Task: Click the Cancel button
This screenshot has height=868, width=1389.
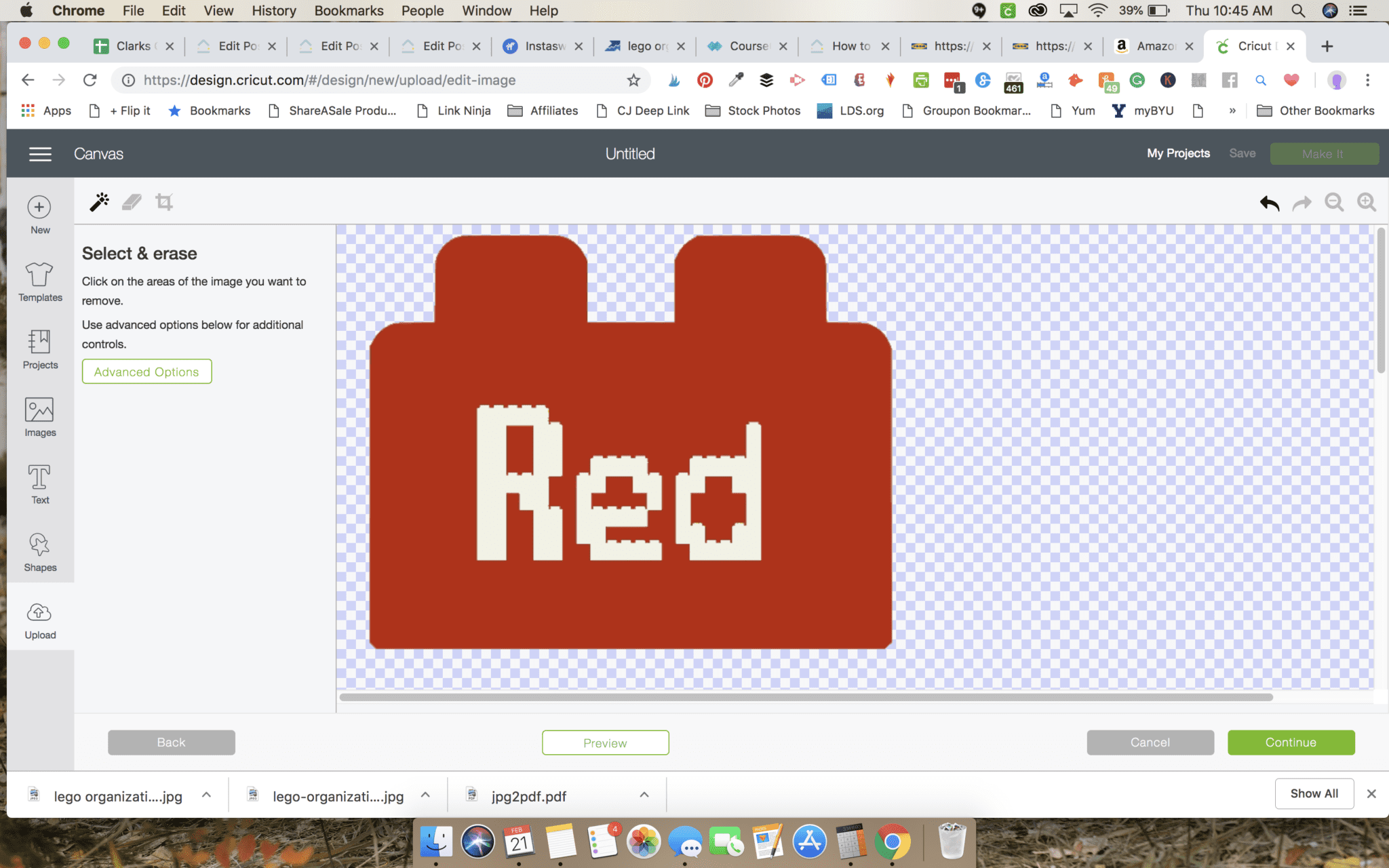Action: point(1150,743)
